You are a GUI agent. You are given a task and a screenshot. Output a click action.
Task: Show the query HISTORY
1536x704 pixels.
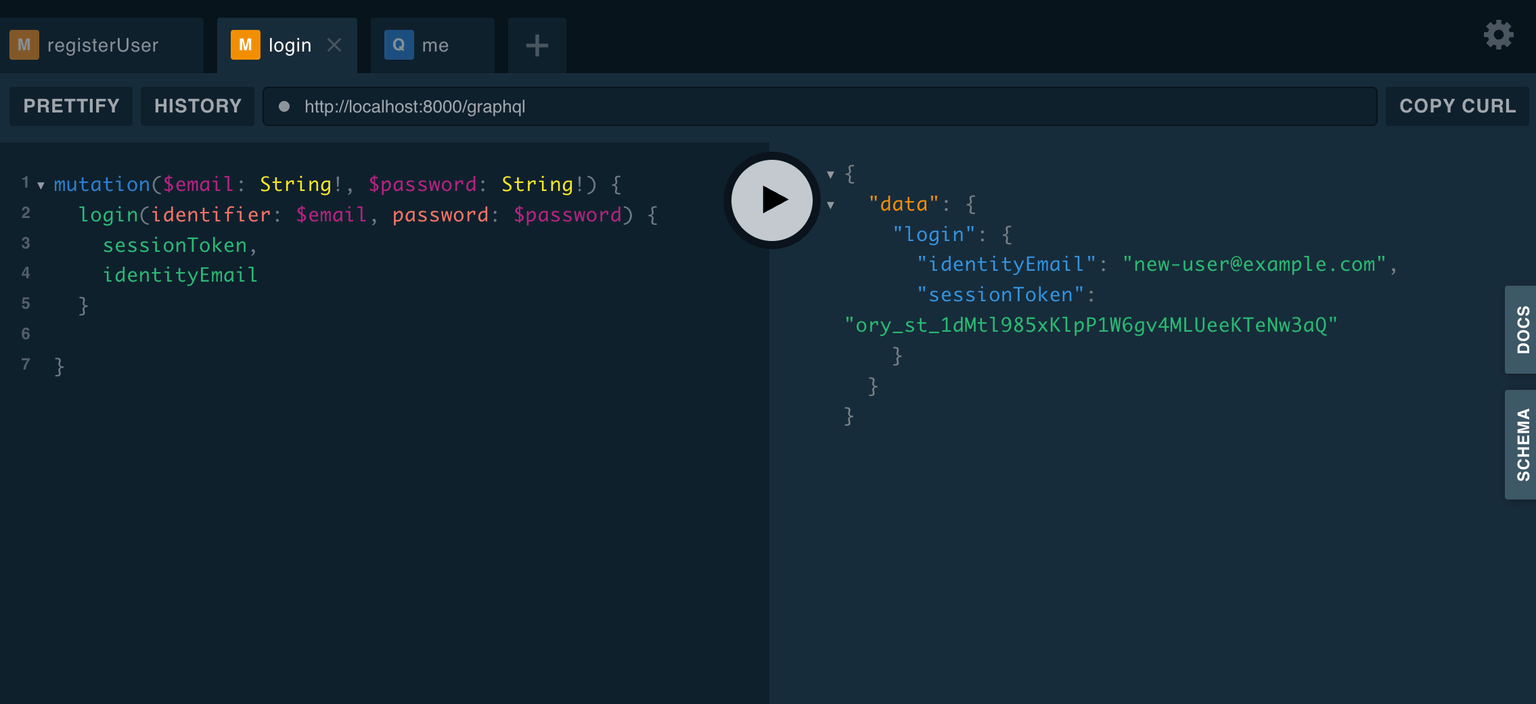[197, 106]
